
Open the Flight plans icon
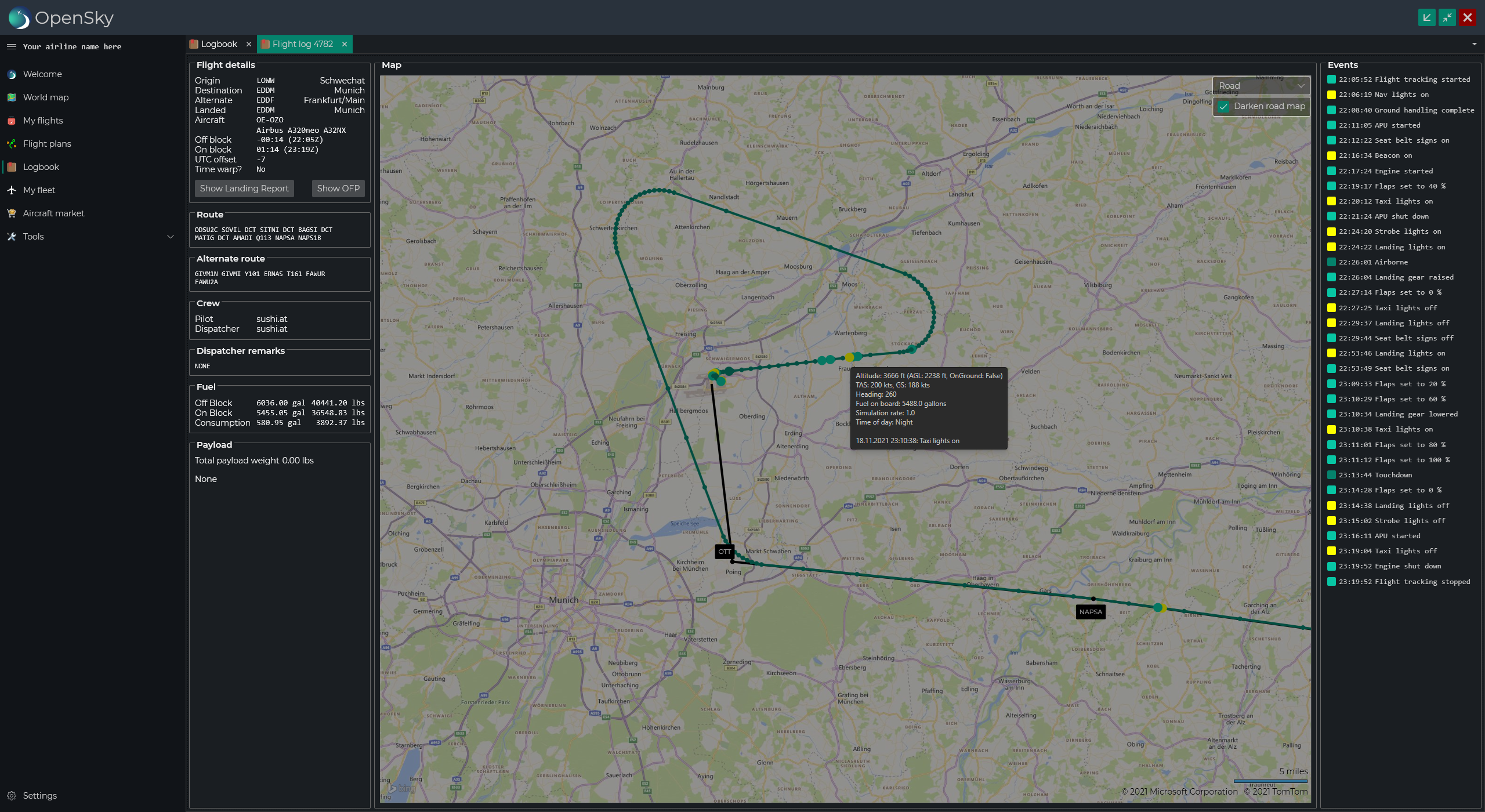[12, 144]
